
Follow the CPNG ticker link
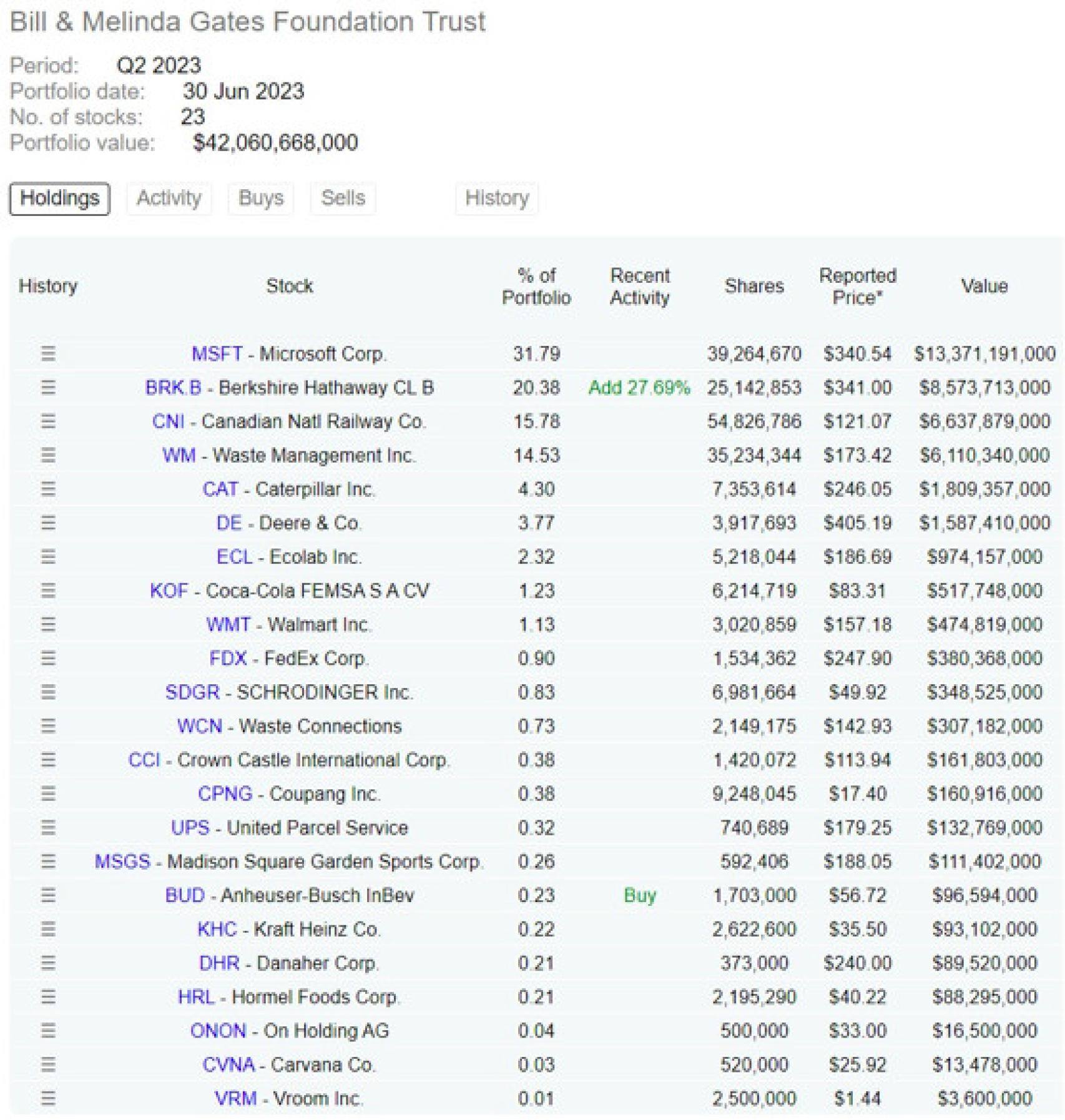click(225, 793)
